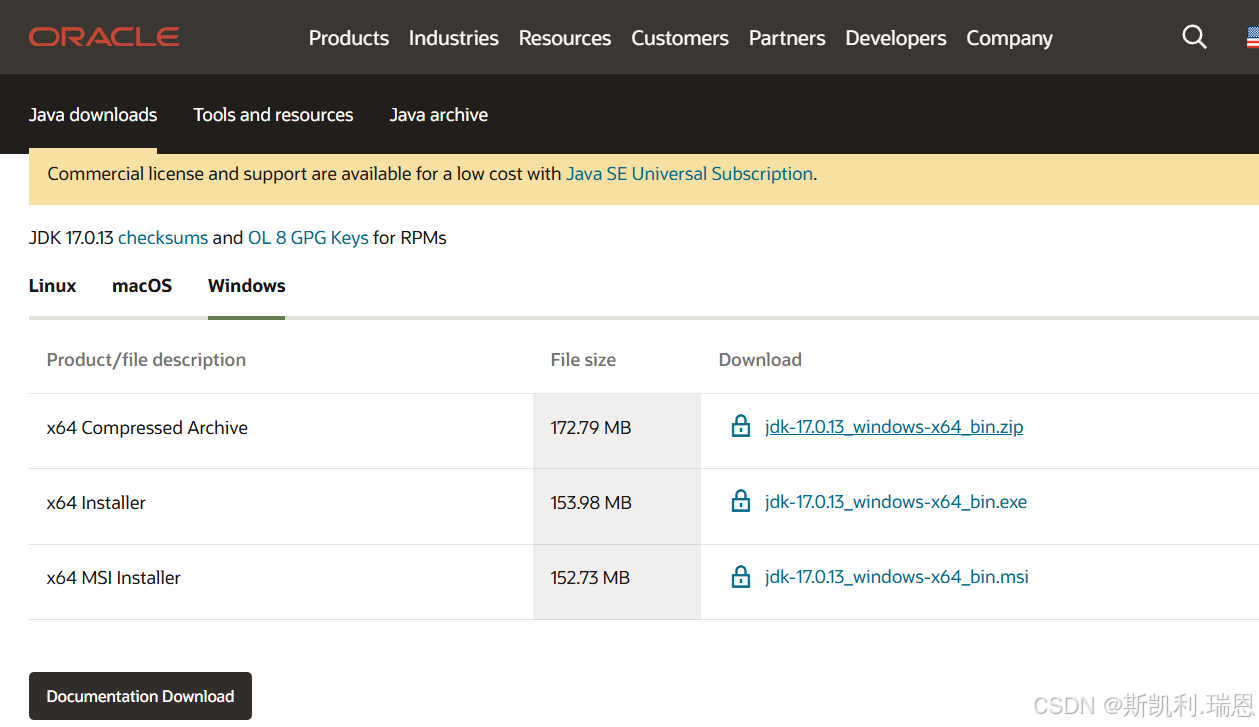This screenshot has width=1259, height=727.
Task: Click the Oracle logo
Action: coord(104,37)
